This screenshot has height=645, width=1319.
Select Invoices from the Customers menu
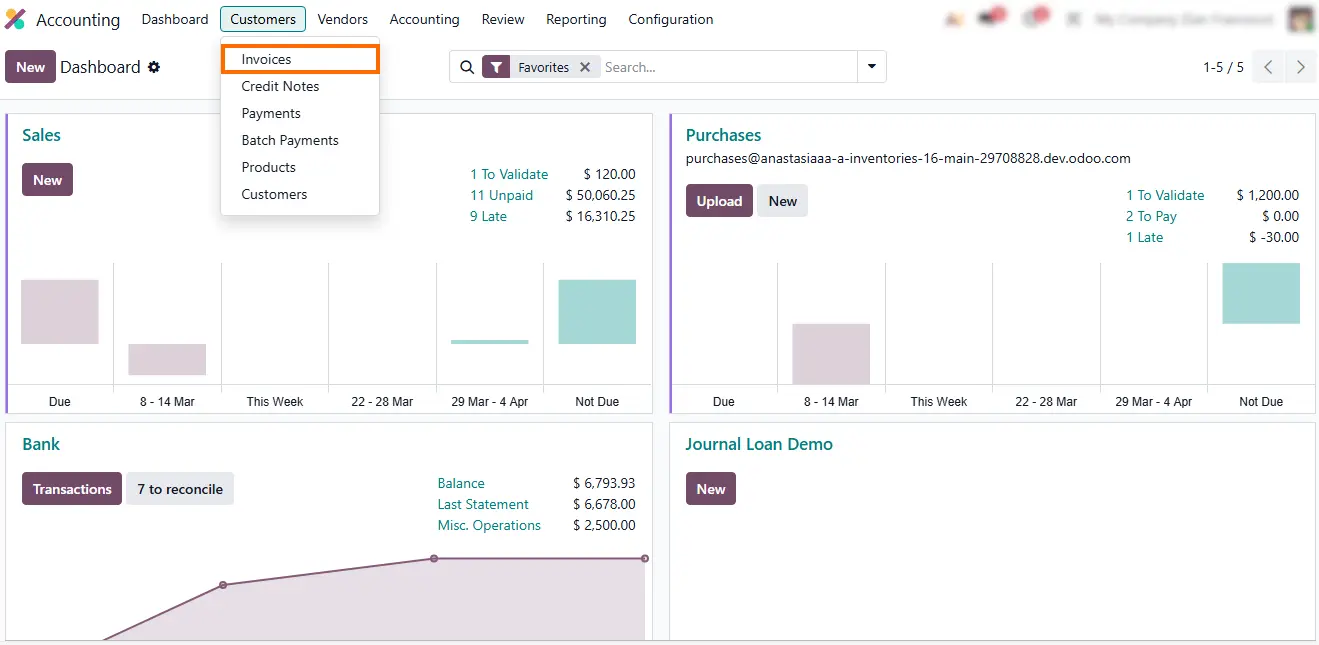point(267,59)
